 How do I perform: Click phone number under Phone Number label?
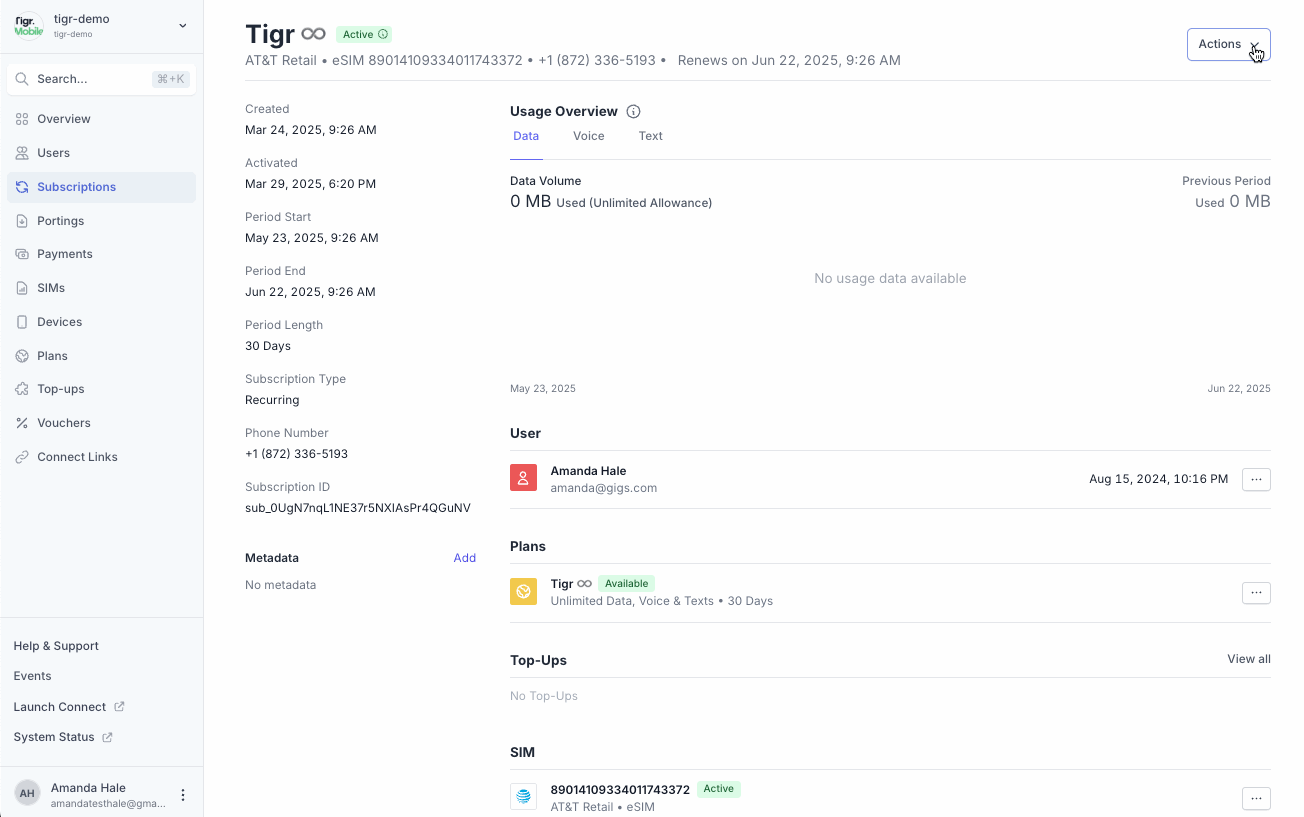(297, 454)
